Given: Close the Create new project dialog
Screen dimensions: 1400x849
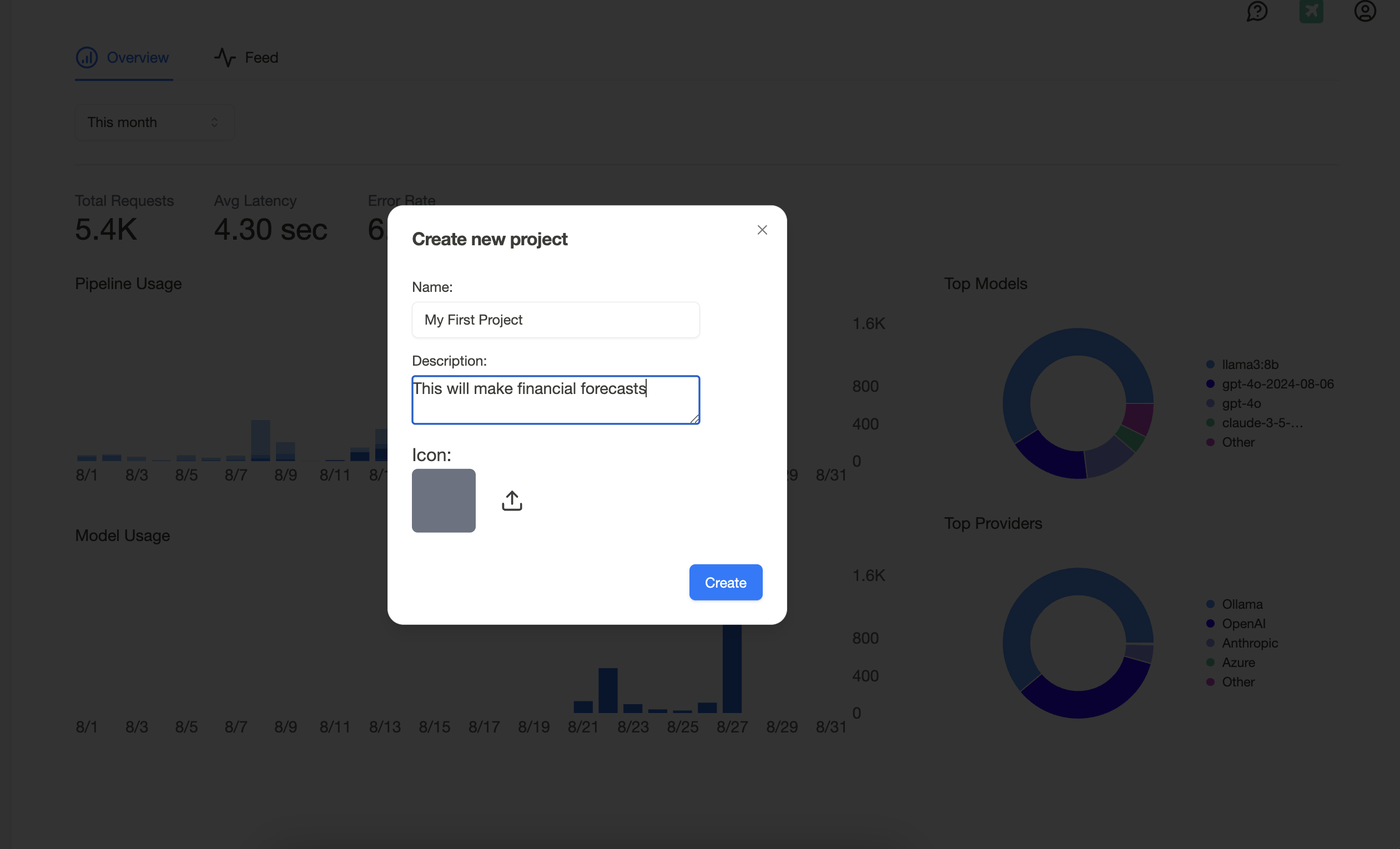Looking at the screenshot, I should pyautogui.click(x=762, y=230).
